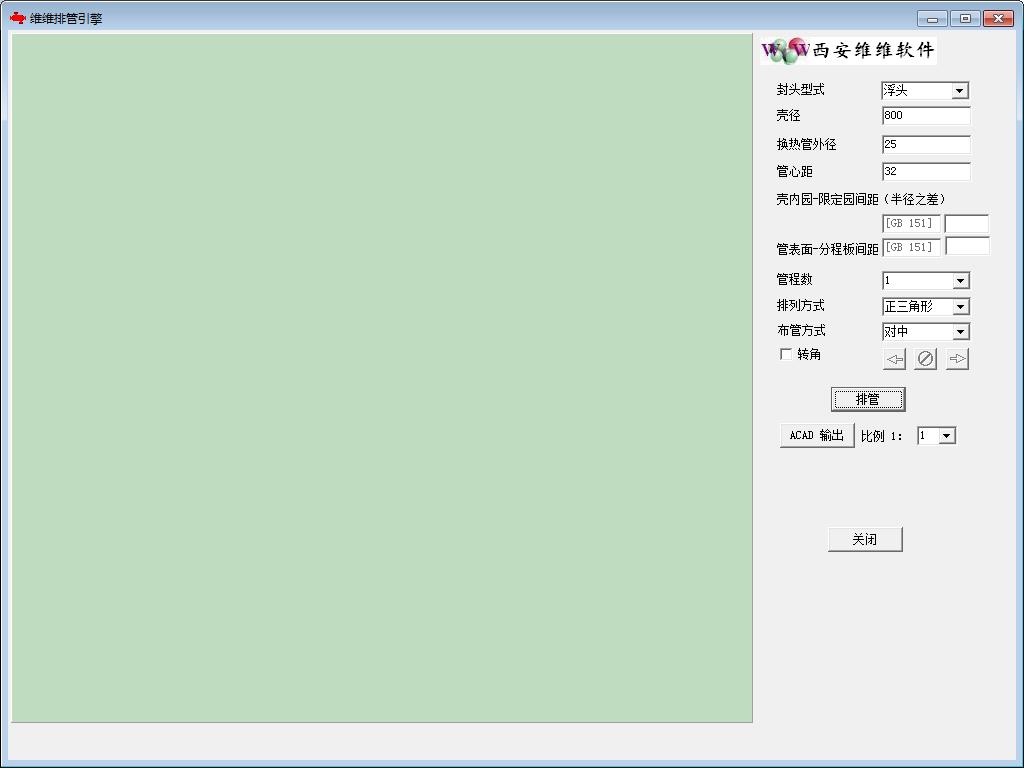Viewport: 1024px width, 768px height.
Task: Click the 西安维维软件 logo banner
Action: 848,50
